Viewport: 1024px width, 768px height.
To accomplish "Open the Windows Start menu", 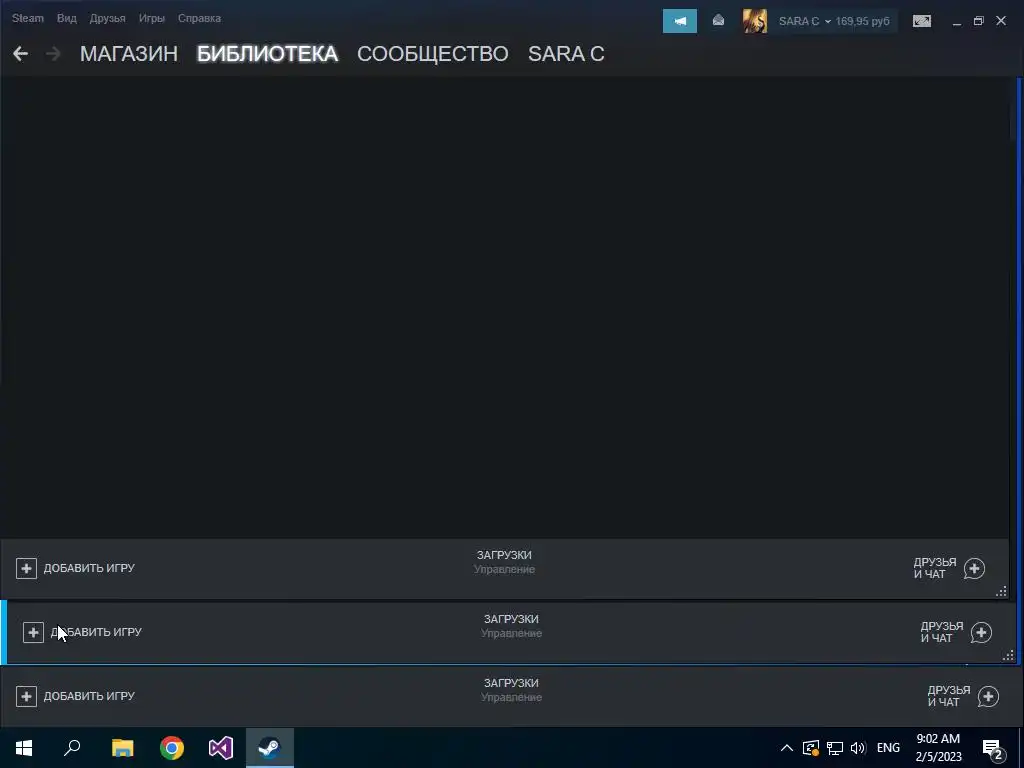I will click(x=24, y=748).
